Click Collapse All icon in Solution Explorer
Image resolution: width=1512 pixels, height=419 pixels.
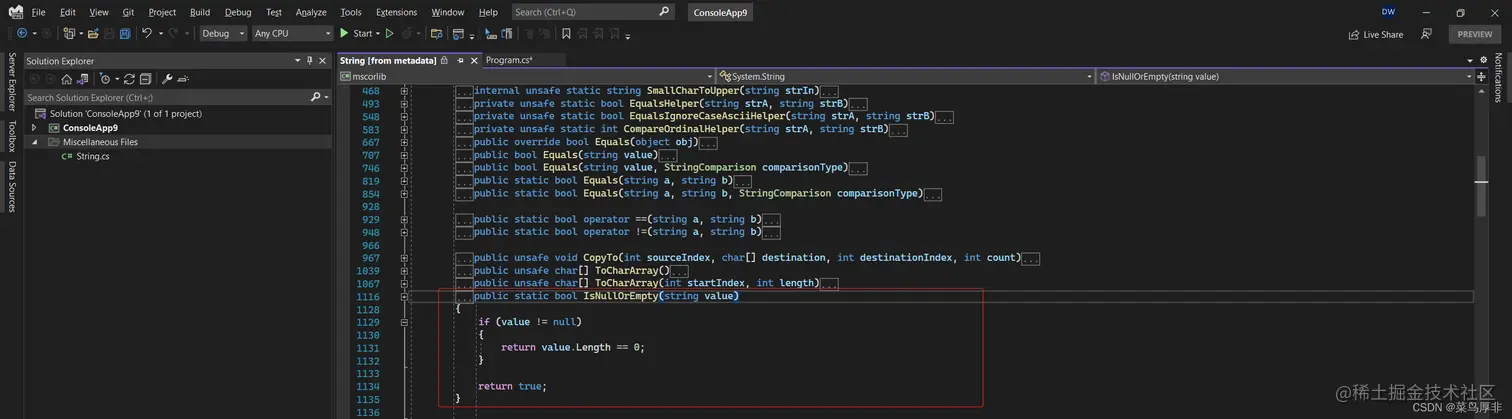[145, 78]
